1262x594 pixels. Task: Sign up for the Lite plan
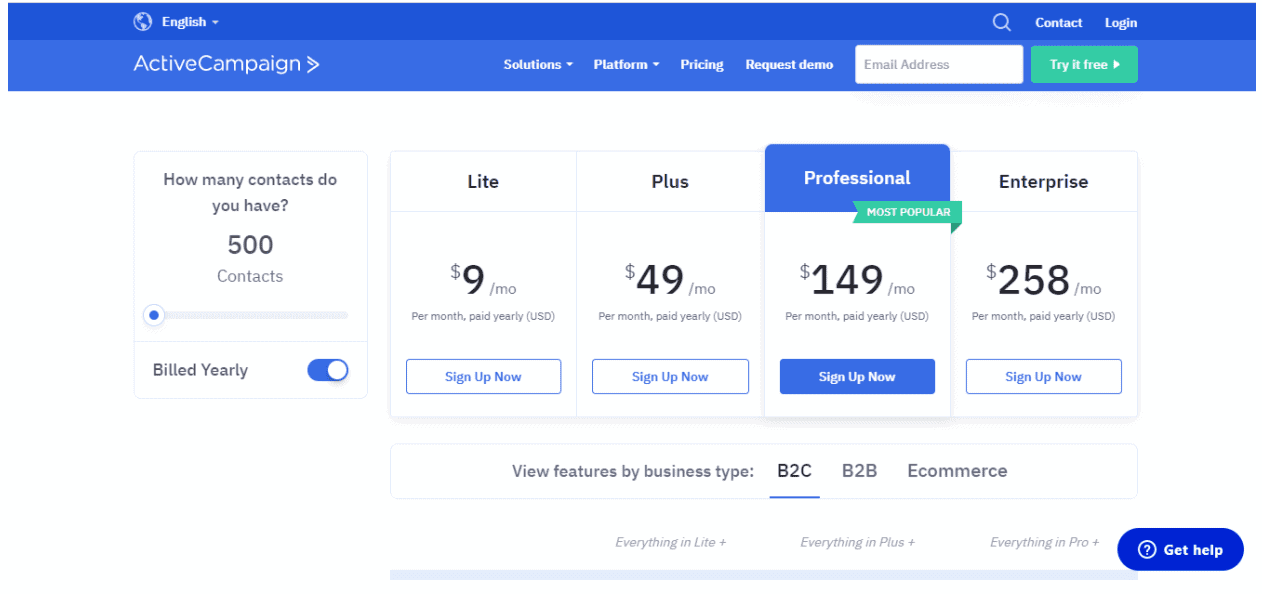click(483, 377)
